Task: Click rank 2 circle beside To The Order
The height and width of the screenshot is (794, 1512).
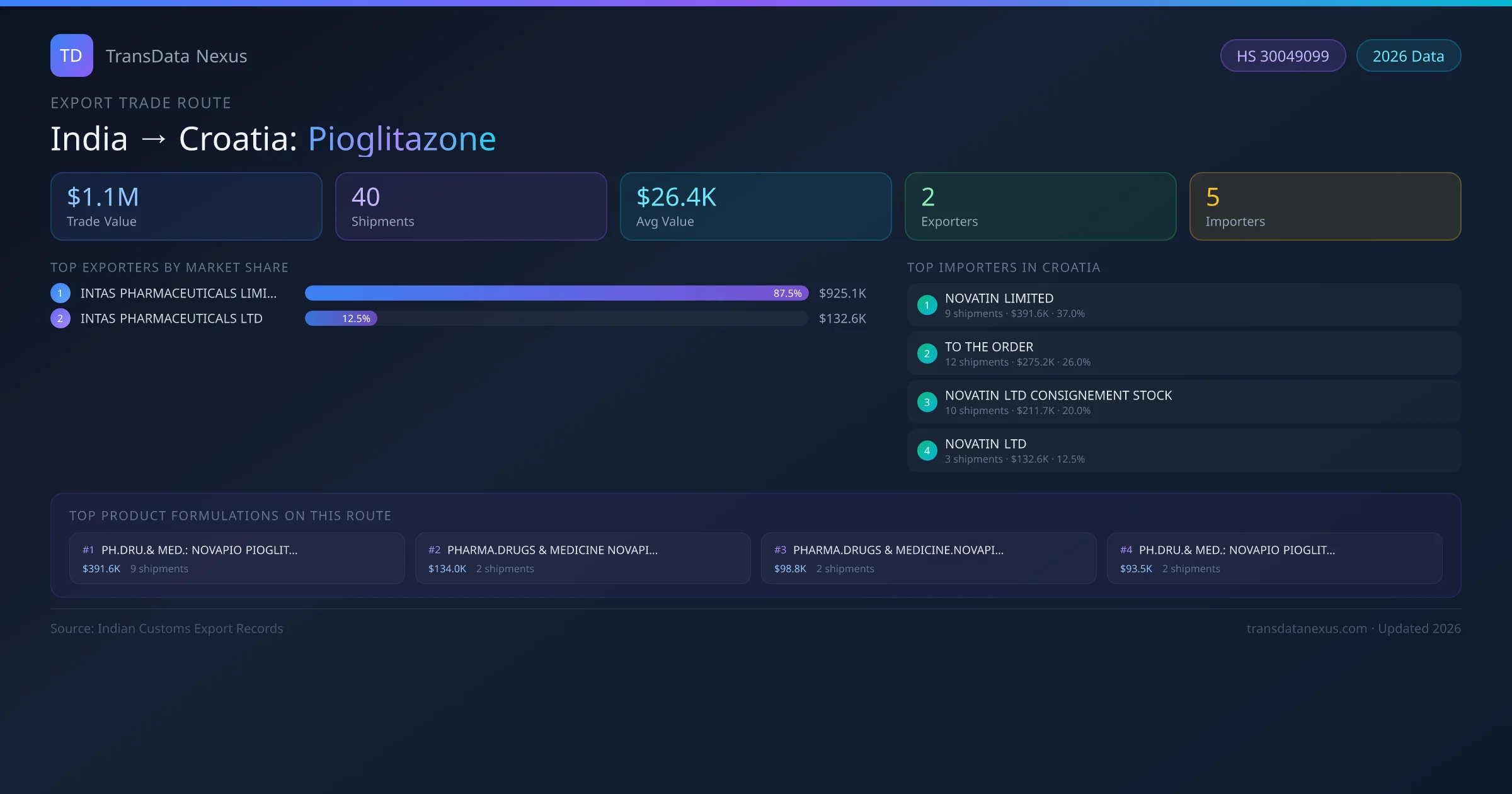Action: coord(927,354)
